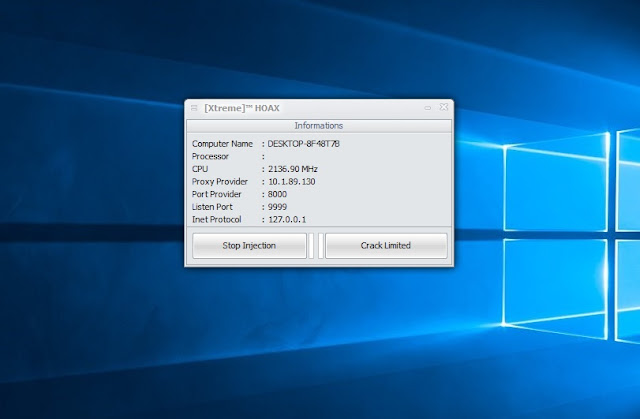Minimize the Xtreme HOAX window
The width and height of the screenshot is (640, 419).
pyautogui.click(x=428, y=108)
